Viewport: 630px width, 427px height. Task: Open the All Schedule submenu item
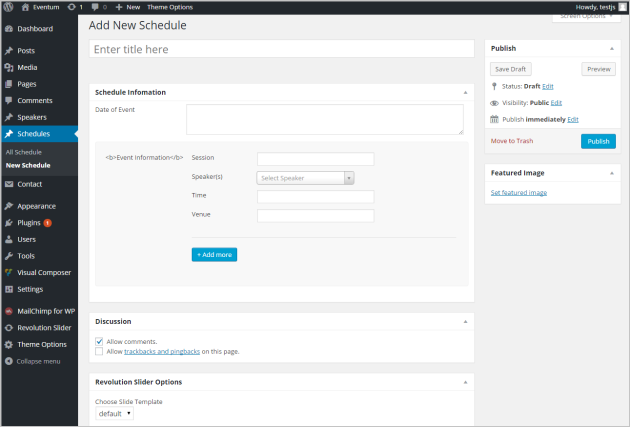[x=24, y=152]
